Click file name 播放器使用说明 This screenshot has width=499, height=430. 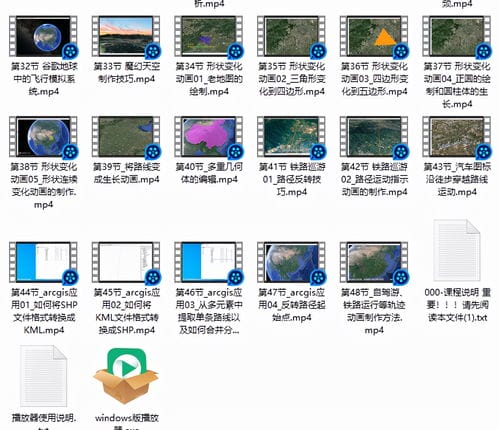(x=43, y=421)
